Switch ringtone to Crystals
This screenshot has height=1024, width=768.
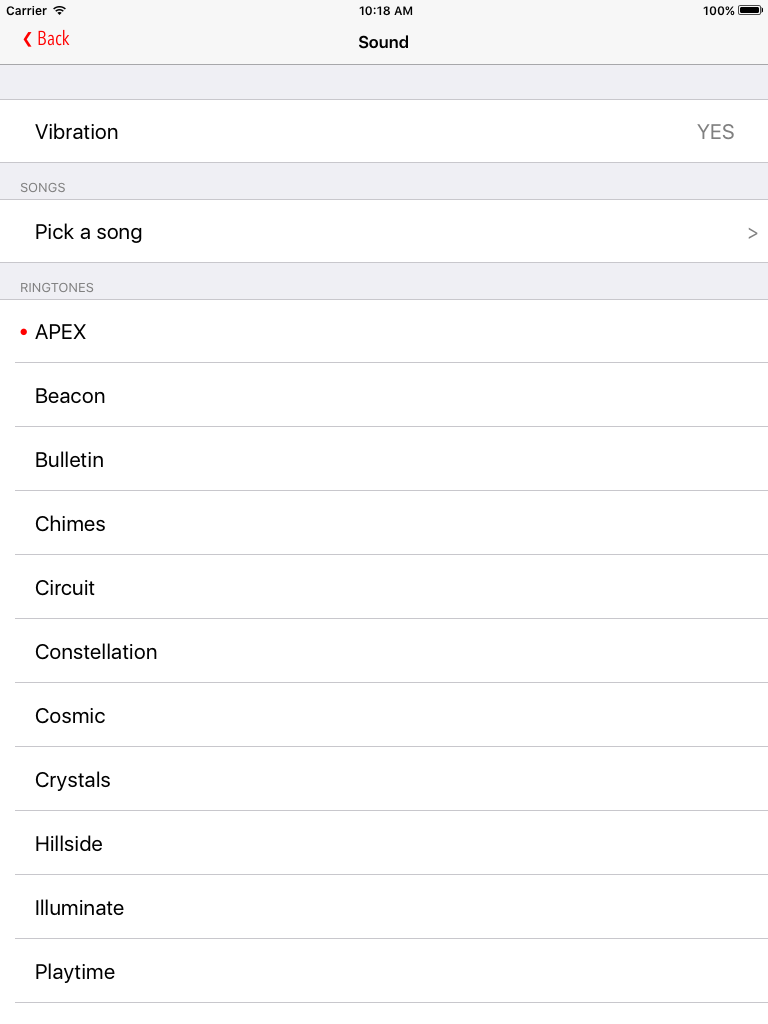pos(73,780)
